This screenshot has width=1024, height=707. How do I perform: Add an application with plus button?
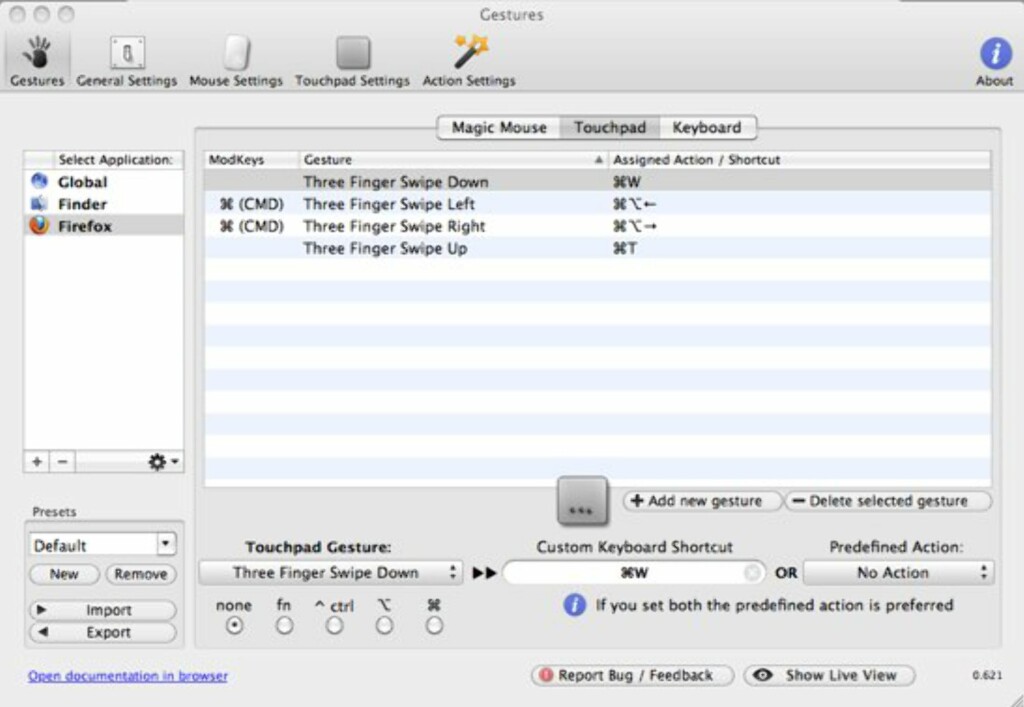pyautogui.click(x=37, y=462)
